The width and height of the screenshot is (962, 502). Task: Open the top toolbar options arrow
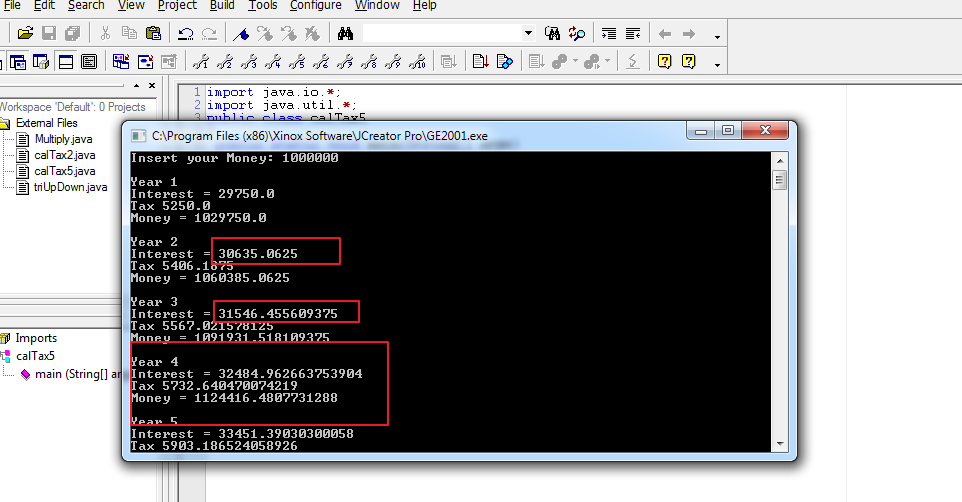[x=717, y=37]
